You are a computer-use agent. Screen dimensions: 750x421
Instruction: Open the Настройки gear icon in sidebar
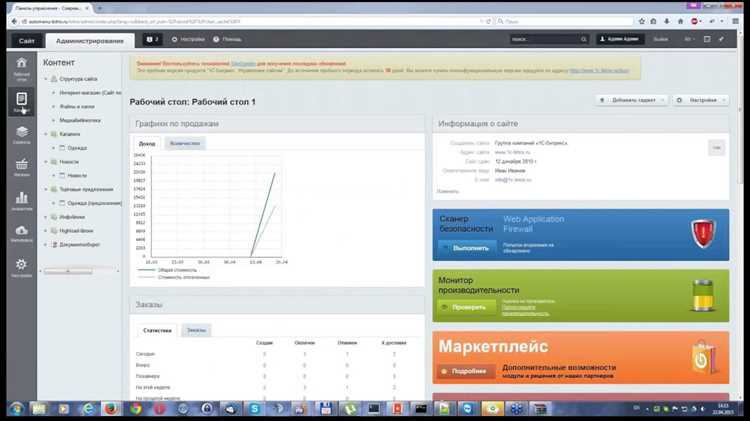pos(22,267)
